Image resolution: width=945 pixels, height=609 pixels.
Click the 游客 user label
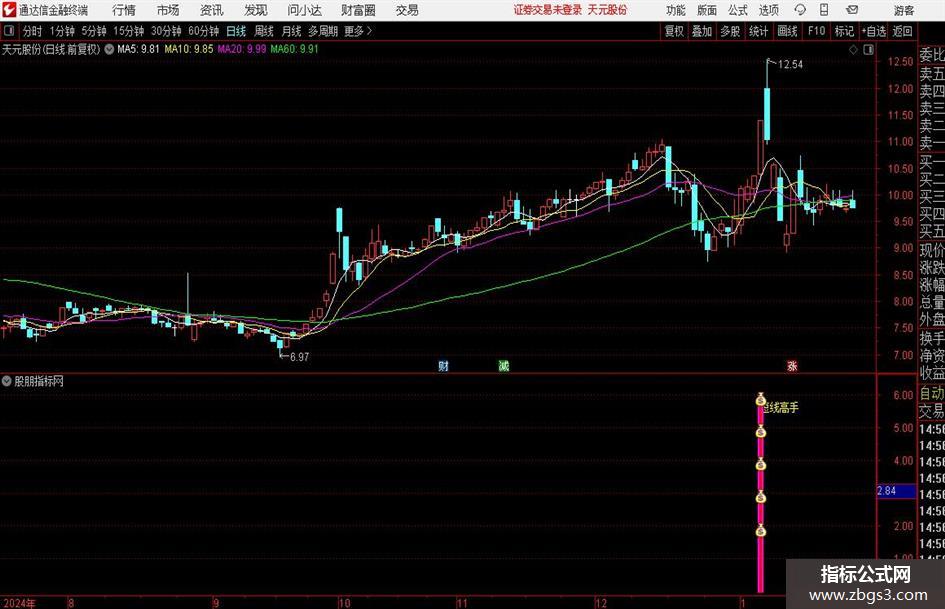coord(903,10)
